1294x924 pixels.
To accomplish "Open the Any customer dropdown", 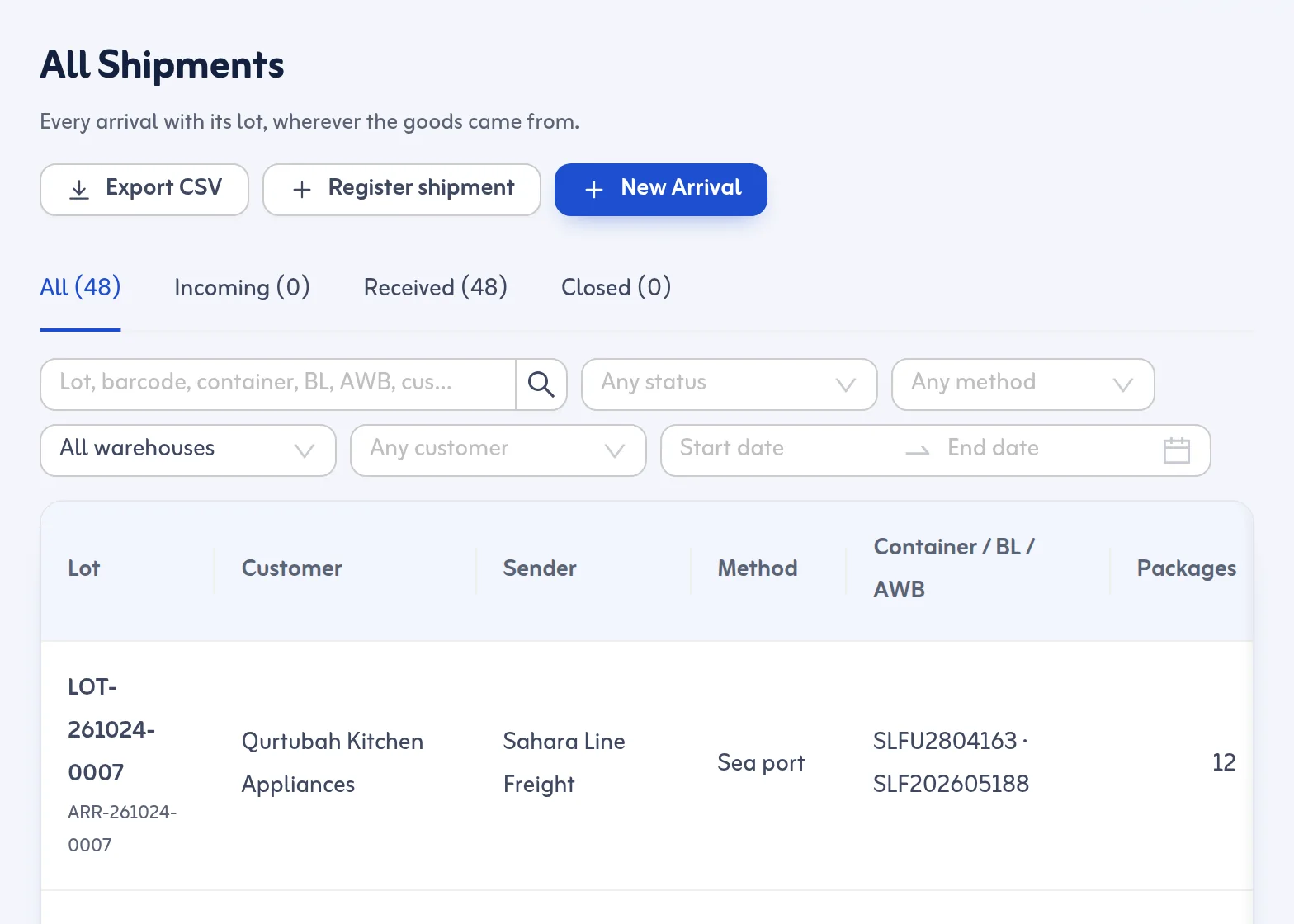I will tap(498, 450).
